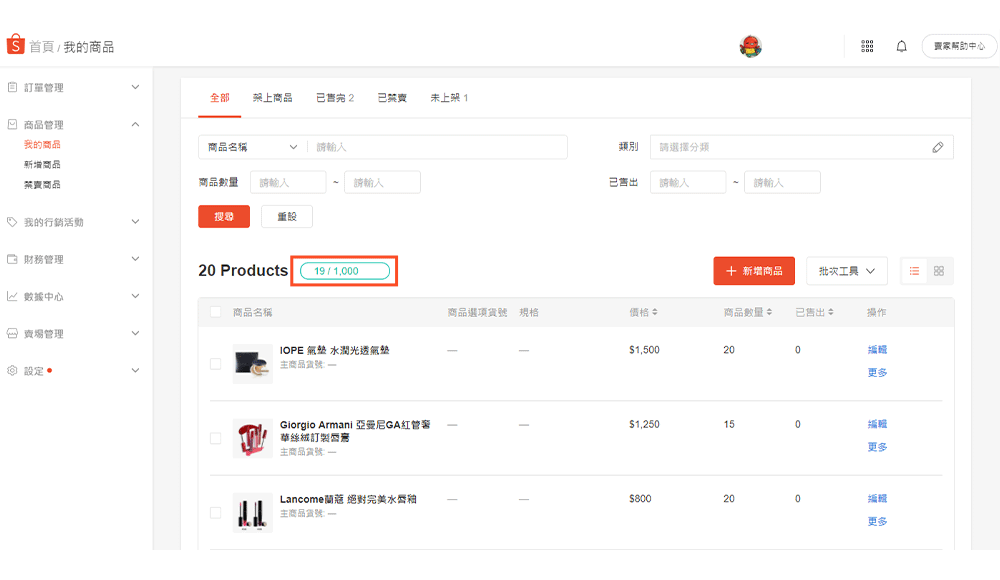The height and width of the screenshot is (580, 1000).
Task: Open the notifications bell
Action: click(901, 46)
